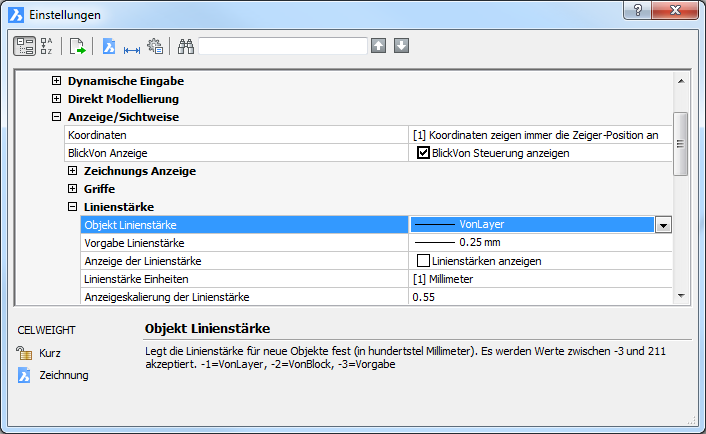The width and height of the screenshot is (706, 434).
Task: Jump to next search result arrow
Action: (x=401, y=46)
